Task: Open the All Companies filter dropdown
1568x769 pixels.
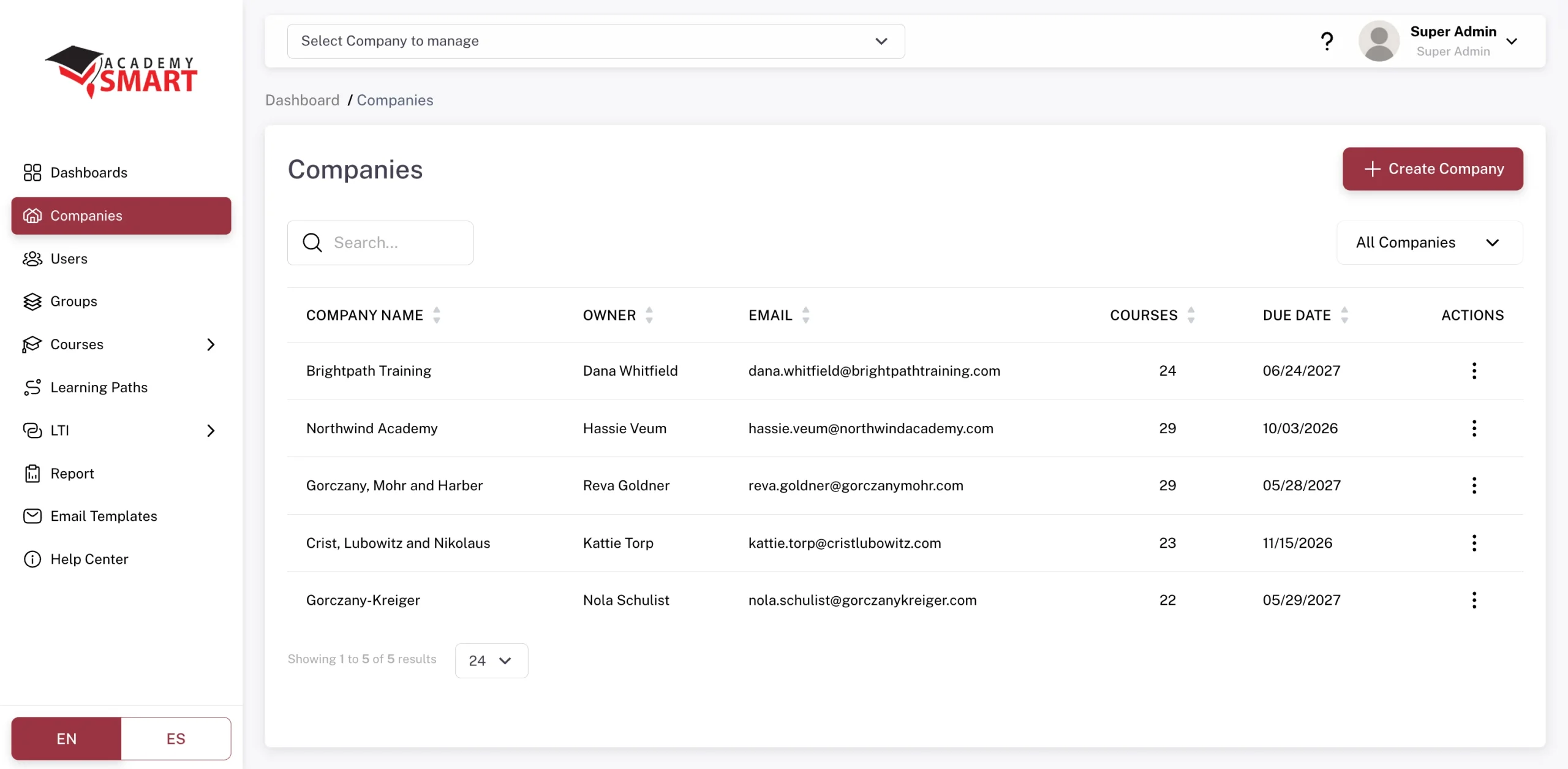Action: pos(1430,243)
